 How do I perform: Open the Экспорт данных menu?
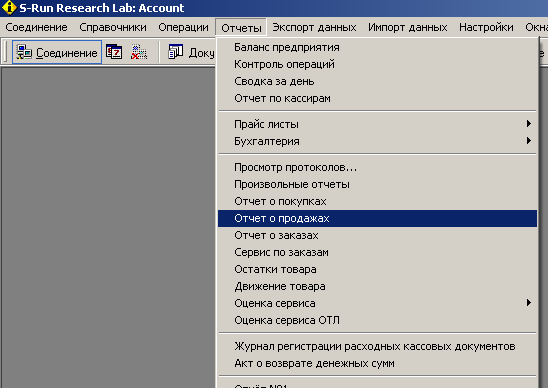314,27
